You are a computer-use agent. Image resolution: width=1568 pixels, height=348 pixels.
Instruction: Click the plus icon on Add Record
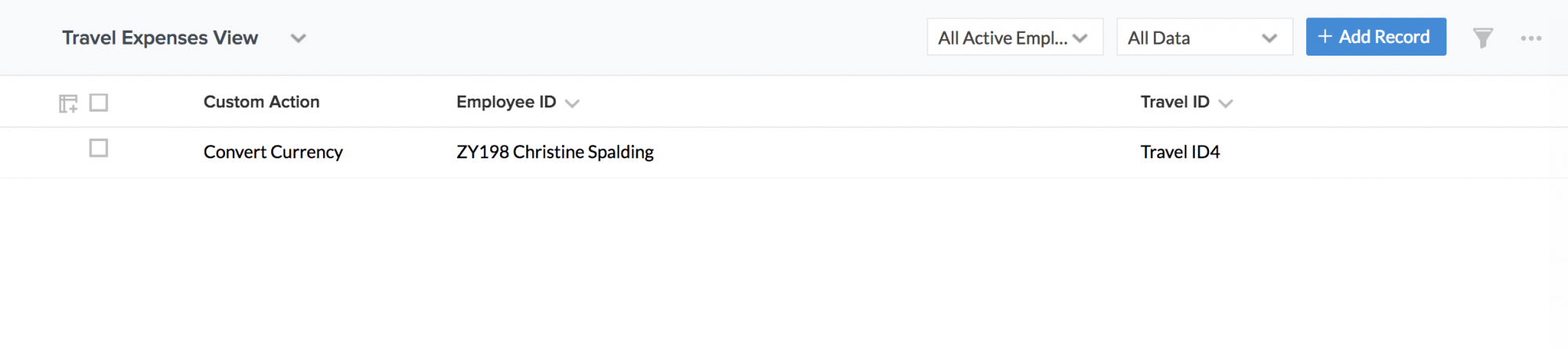point(1325,37)
